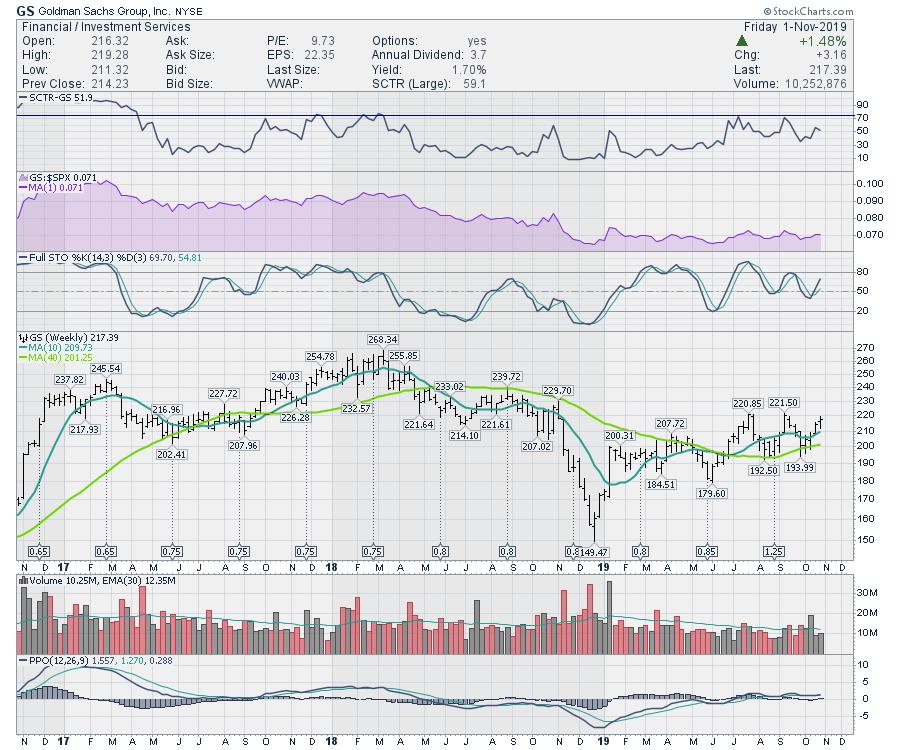The image size is (900, 750).
Task: Click the EPS value 22.35
Action: click(x=320, y=55)
